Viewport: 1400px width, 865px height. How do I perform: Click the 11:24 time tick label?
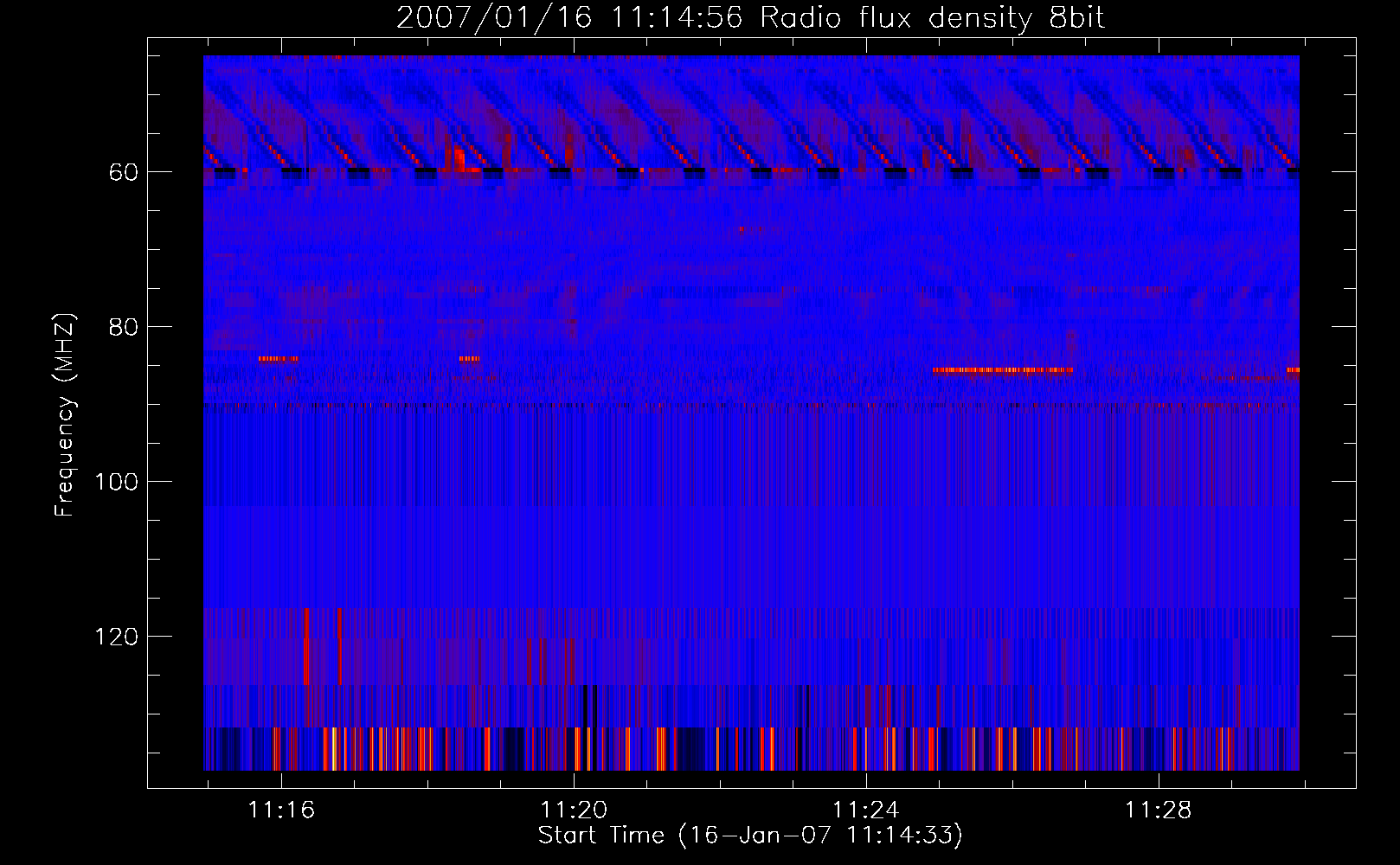click(x=866, y=811)
